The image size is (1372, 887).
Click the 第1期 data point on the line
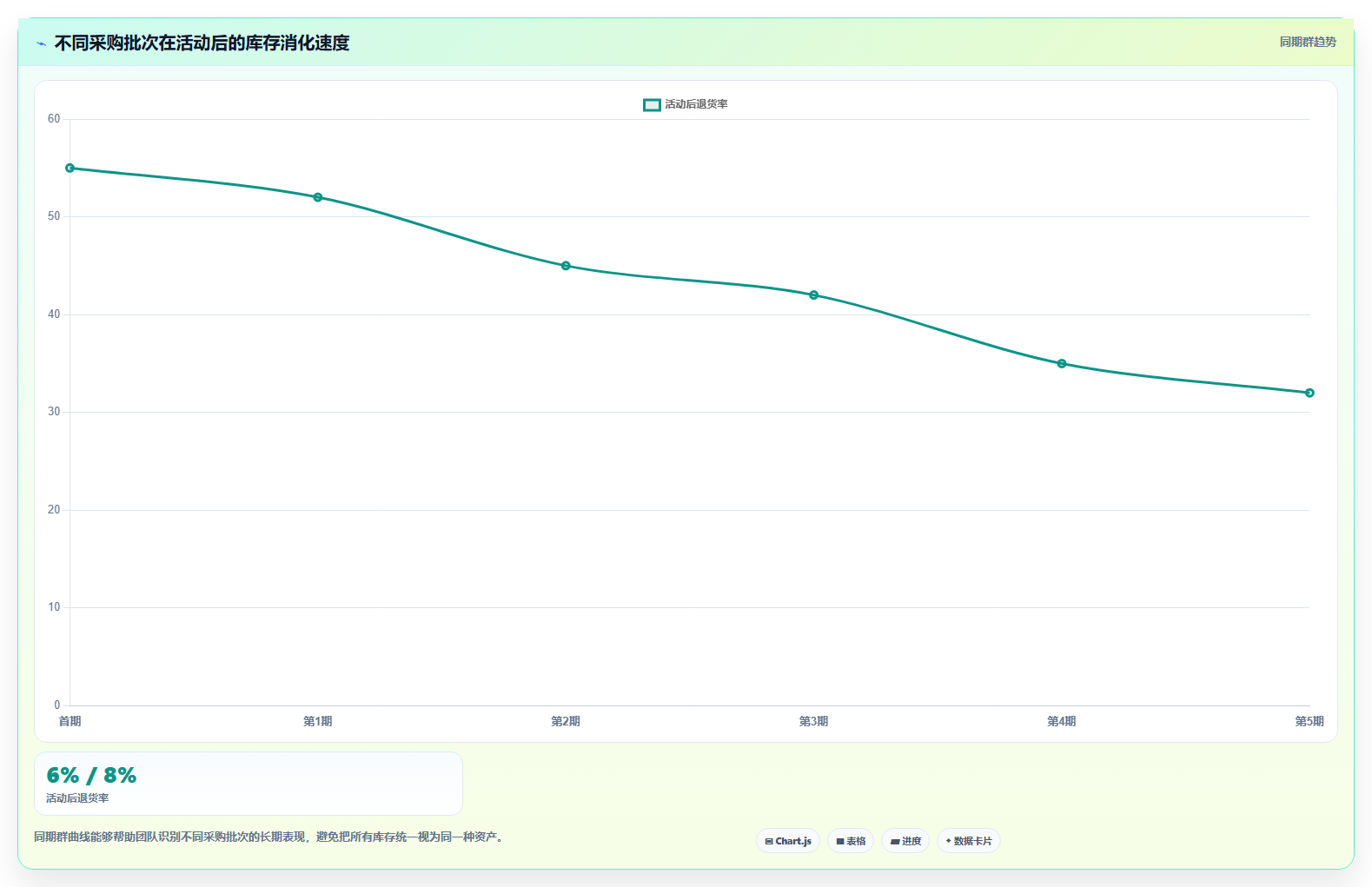coord(318,197)
